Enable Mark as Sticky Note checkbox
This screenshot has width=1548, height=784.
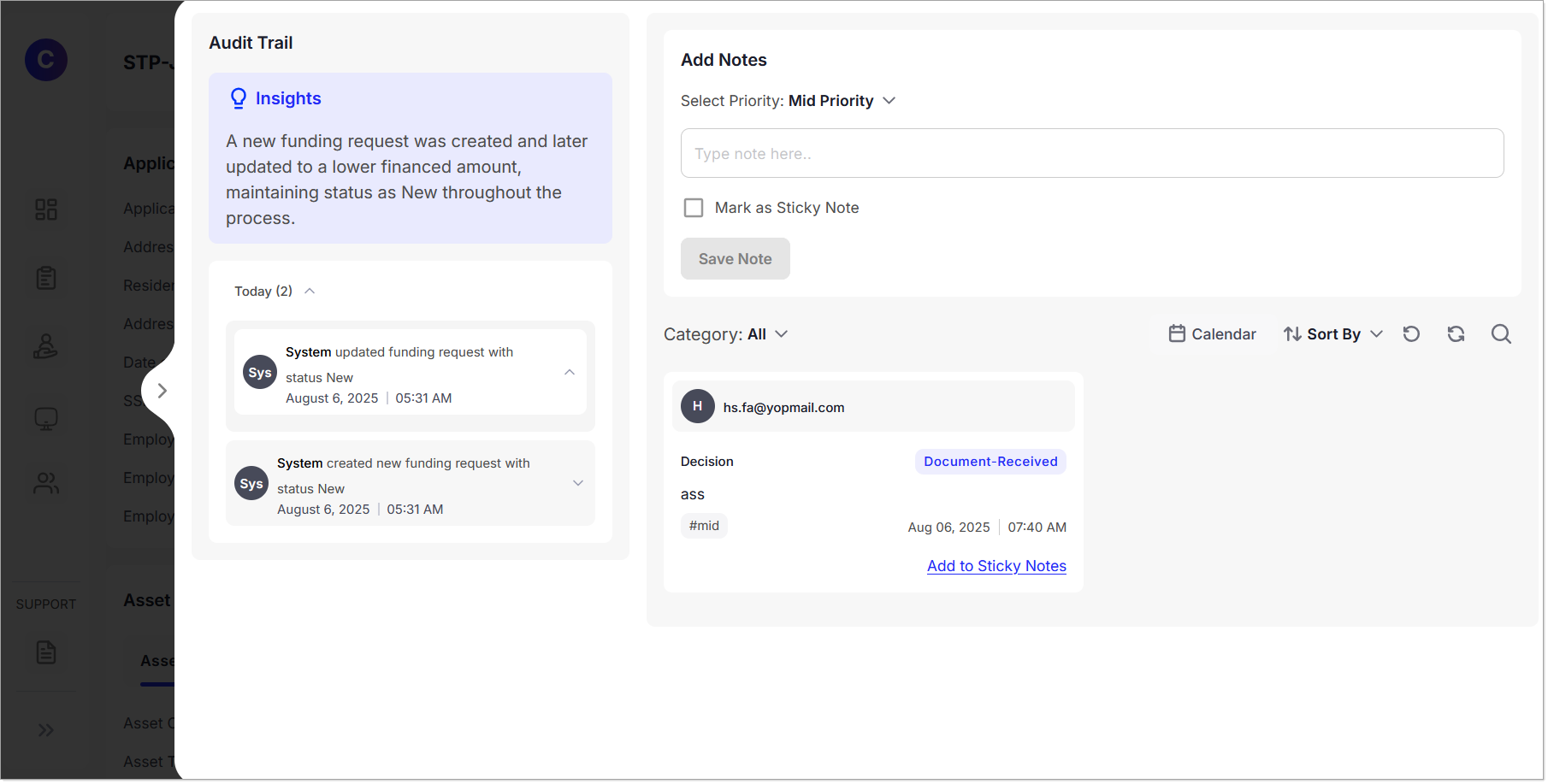pos(694,208)
